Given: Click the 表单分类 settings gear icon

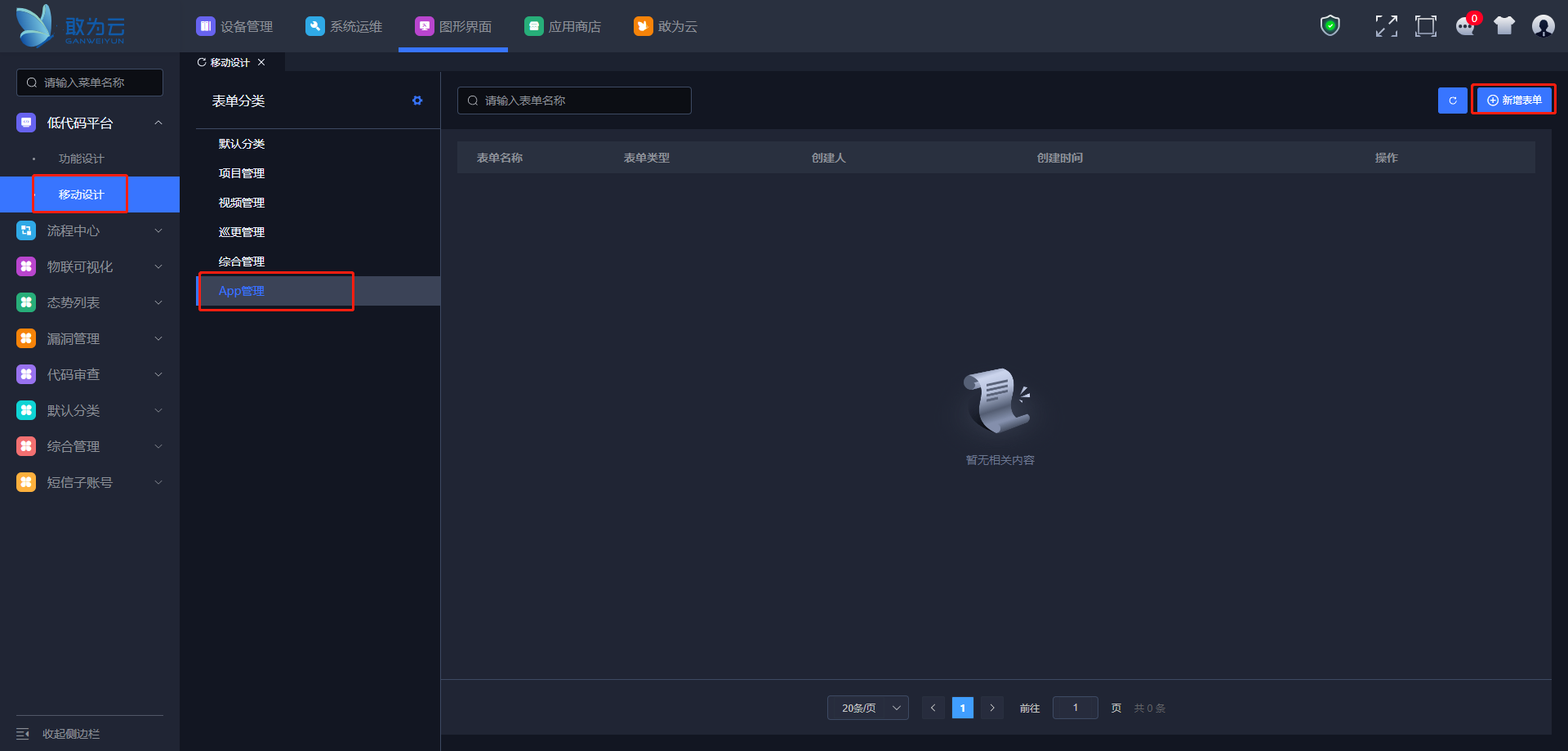Looking at the screenshot, I should point(417,101).
